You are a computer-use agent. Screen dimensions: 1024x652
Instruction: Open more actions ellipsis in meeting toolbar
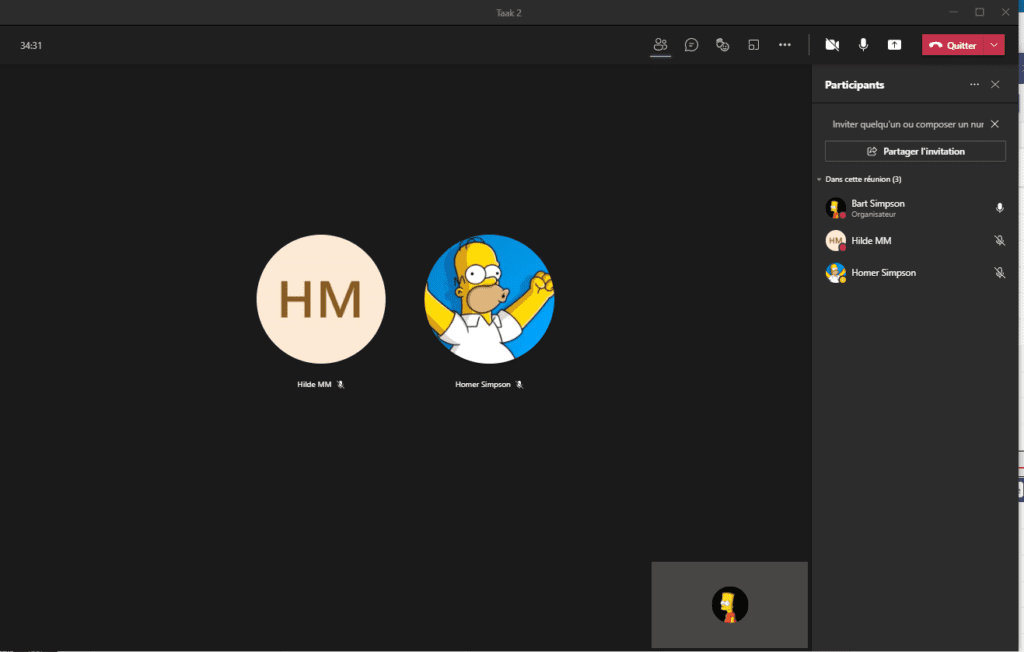pos(785,44)
